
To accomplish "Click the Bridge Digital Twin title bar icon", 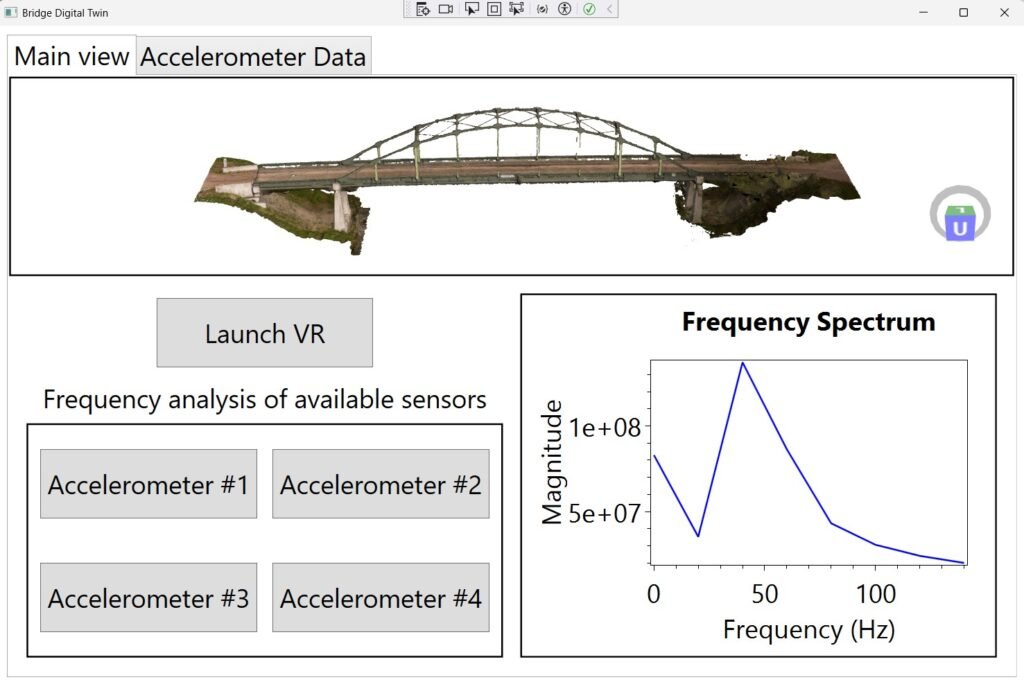I will point(11,12).
